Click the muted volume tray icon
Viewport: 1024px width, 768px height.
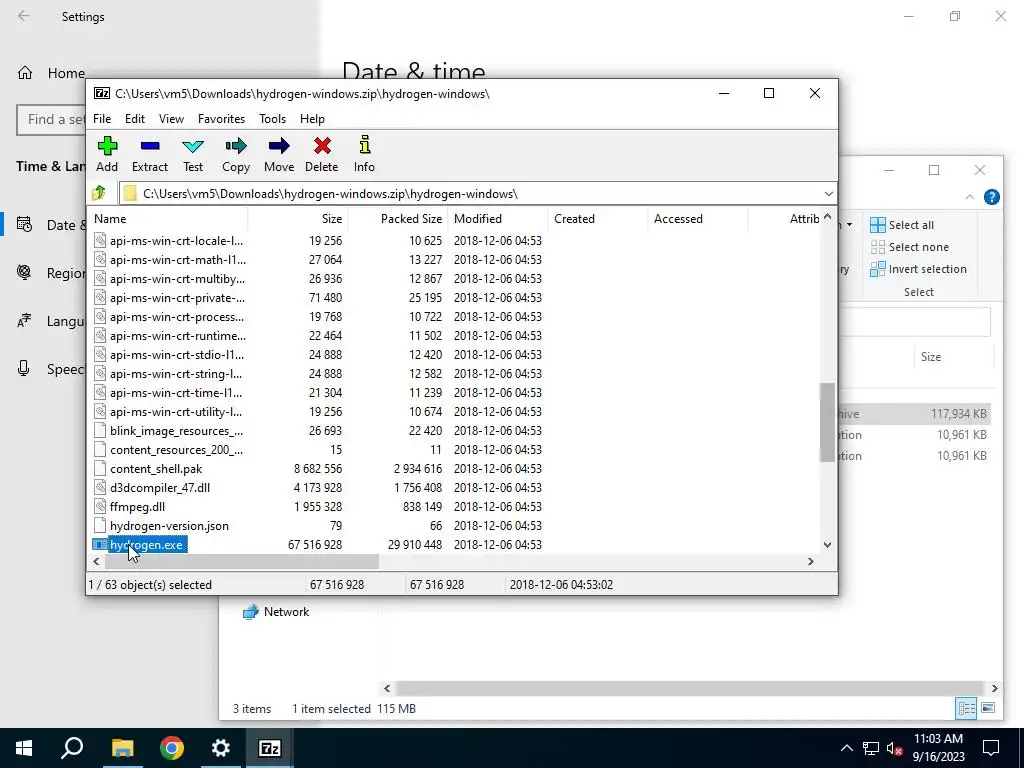(895, 748)
